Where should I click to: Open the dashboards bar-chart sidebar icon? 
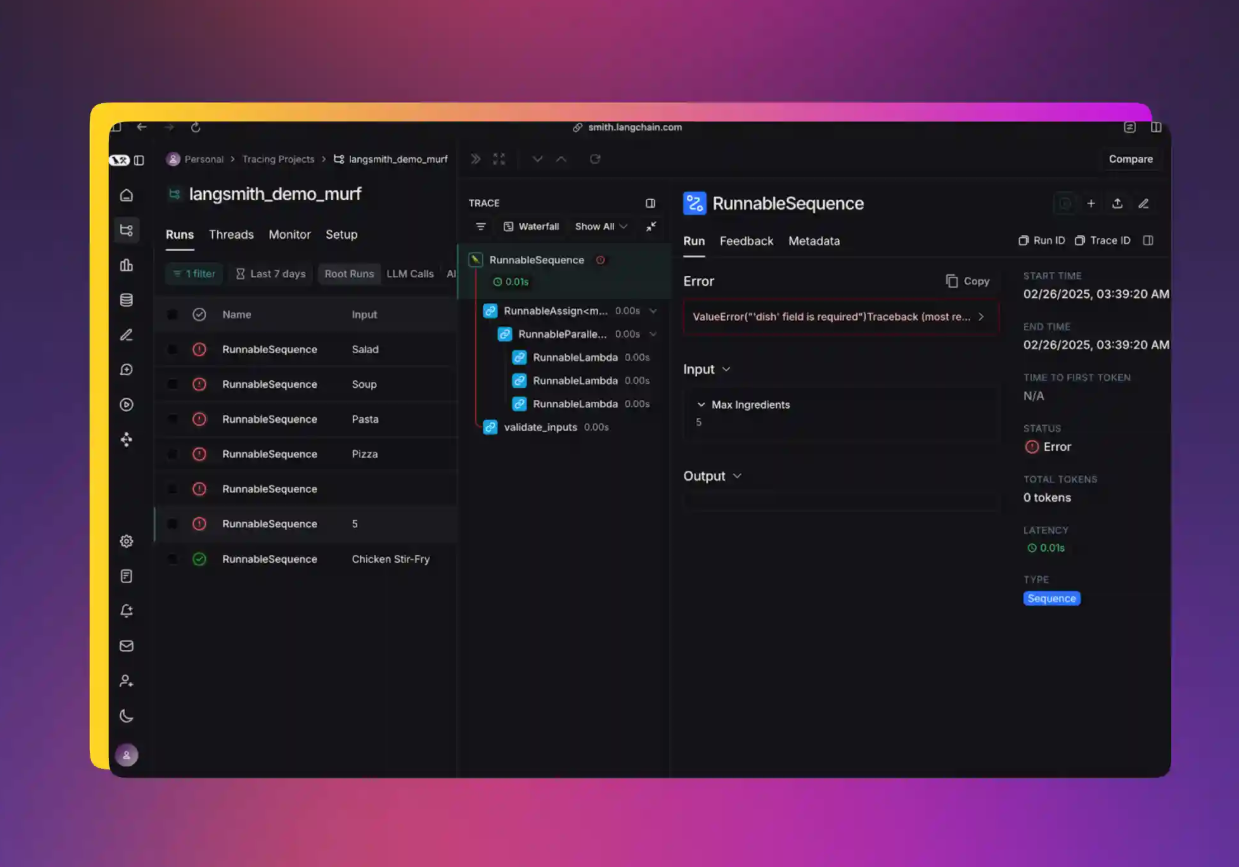[126, 265]
